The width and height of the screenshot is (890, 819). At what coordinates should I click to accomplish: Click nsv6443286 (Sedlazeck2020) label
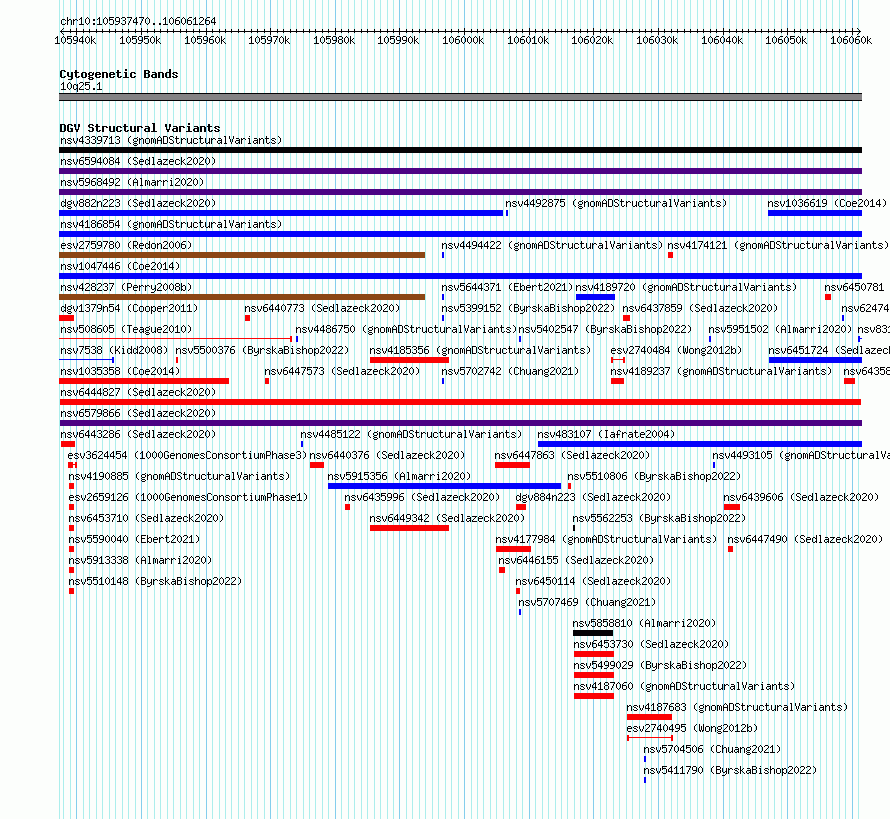[x=138, y=434]
